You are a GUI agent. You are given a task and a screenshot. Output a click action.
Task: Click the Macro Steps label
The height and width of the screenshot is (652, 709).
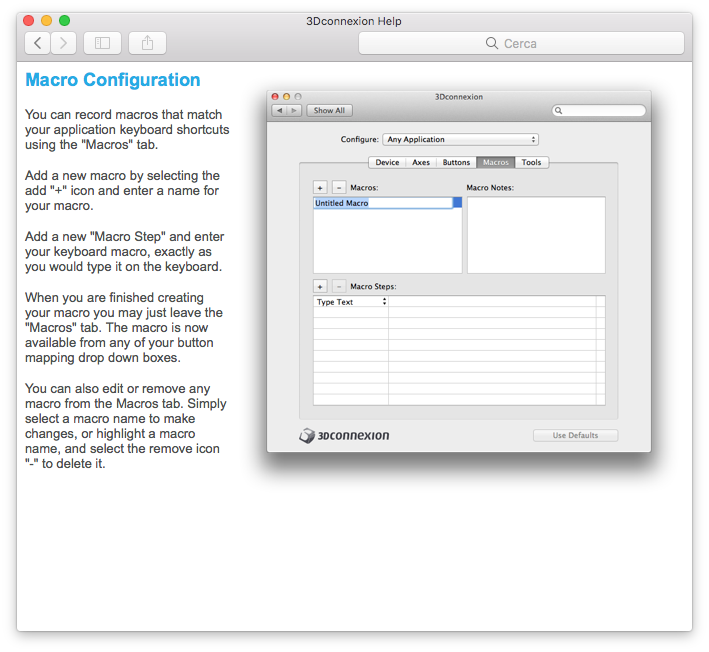(373, 286)
